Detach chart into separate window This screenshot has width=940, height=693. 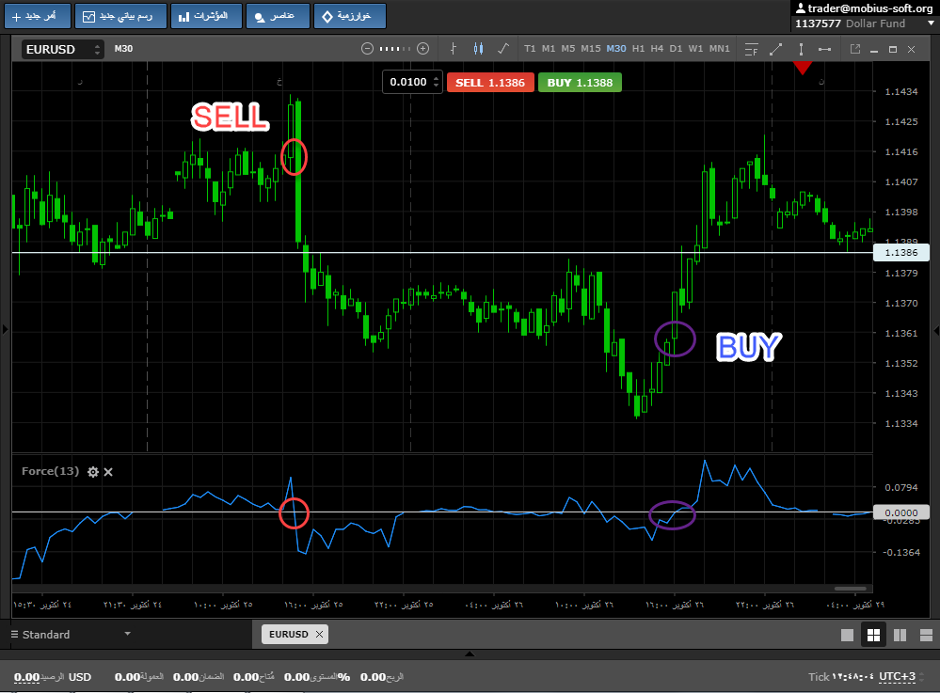tap(855, 49)
